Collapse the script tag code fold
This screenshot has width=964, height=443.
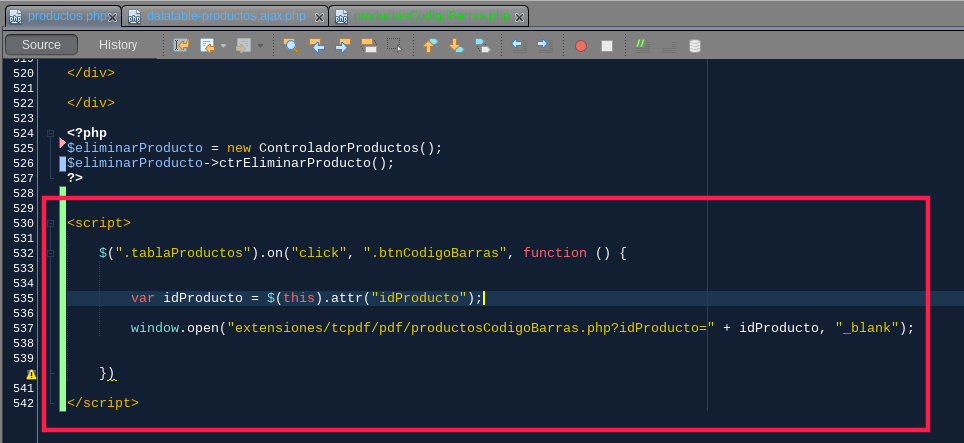pyautogui.click(x=51, y=223)
